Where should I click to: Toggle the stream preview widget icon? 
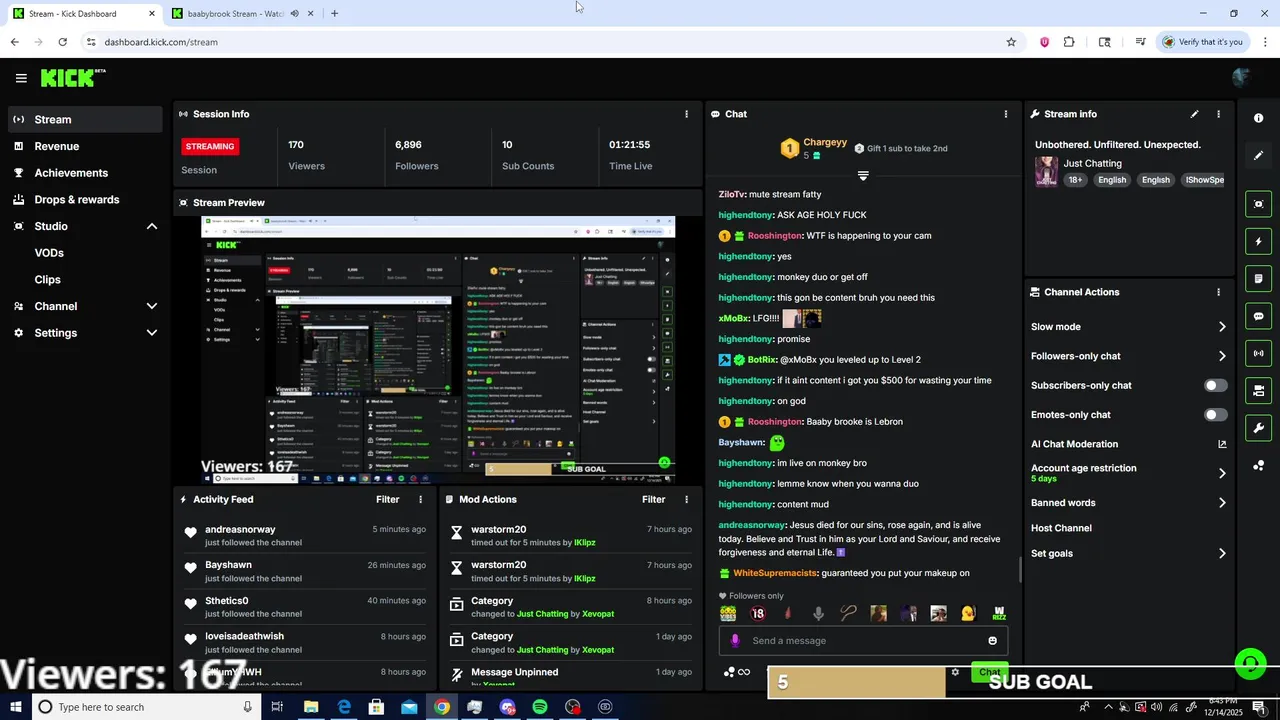(x=1258, y=204)
